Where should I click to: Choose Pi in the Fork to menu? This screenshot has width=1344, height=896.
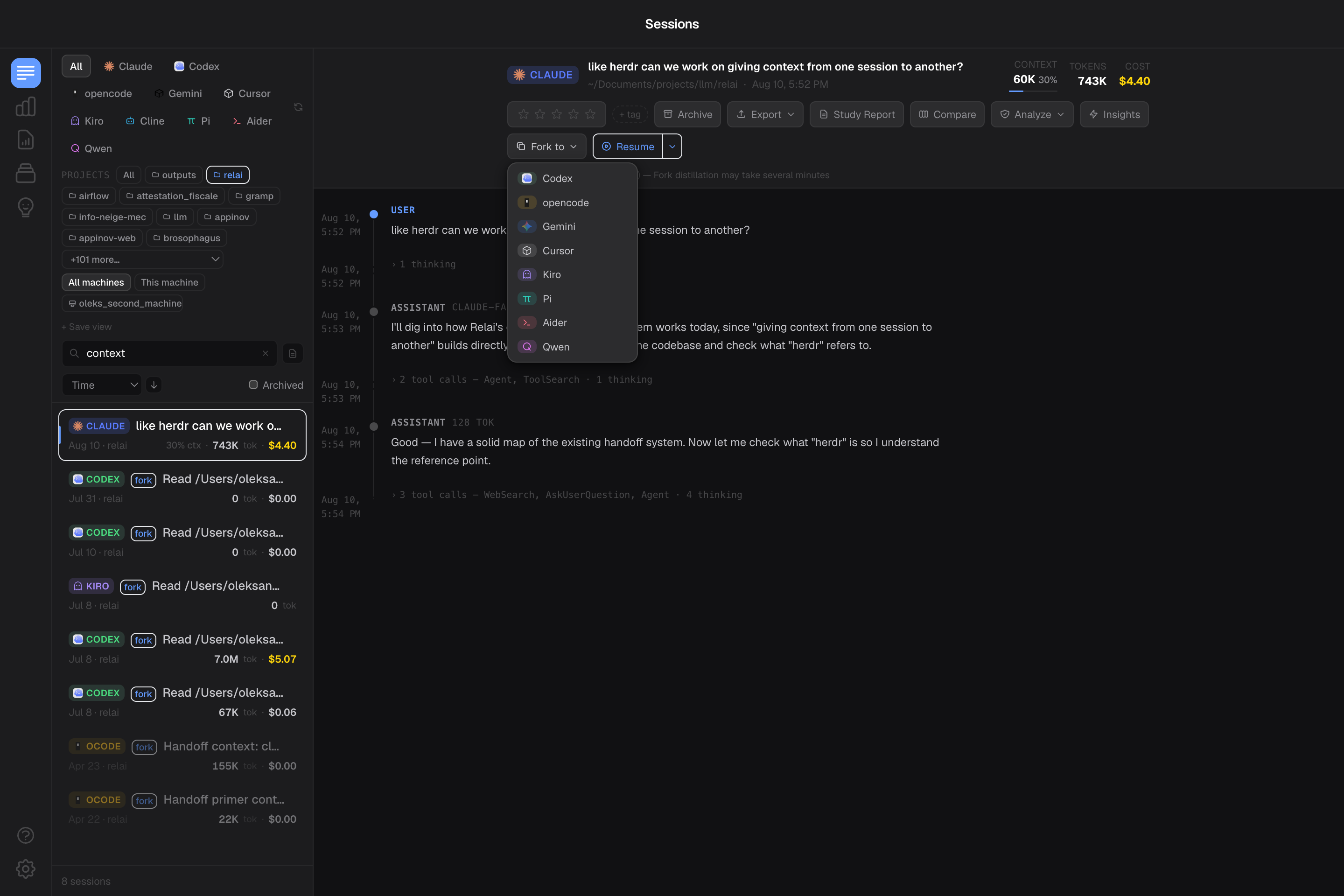pos(573,299)
